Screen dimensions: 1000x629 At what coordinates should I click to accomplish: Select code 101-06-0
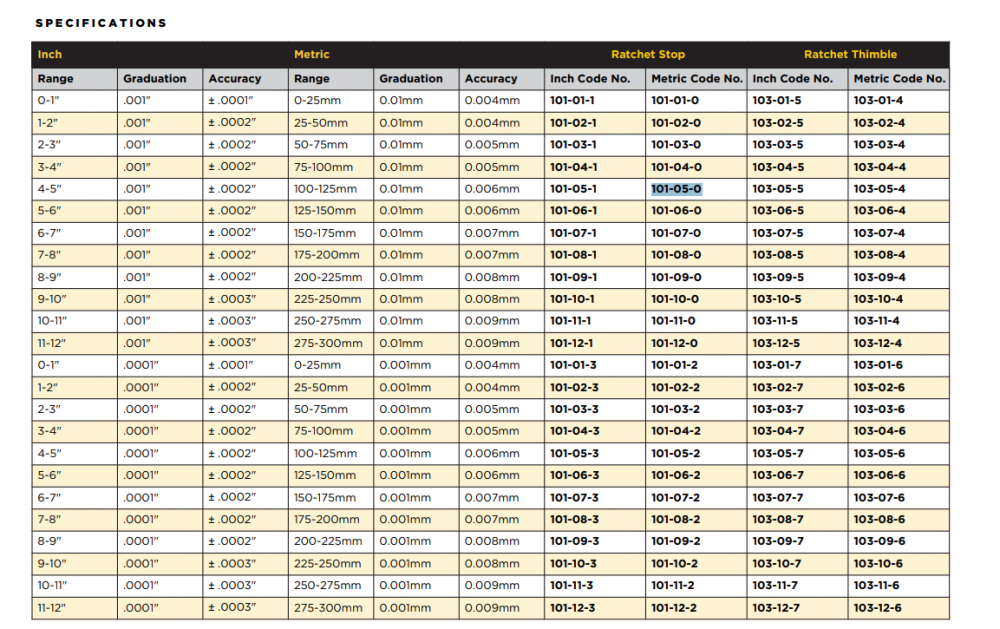(x=676, y=211)
